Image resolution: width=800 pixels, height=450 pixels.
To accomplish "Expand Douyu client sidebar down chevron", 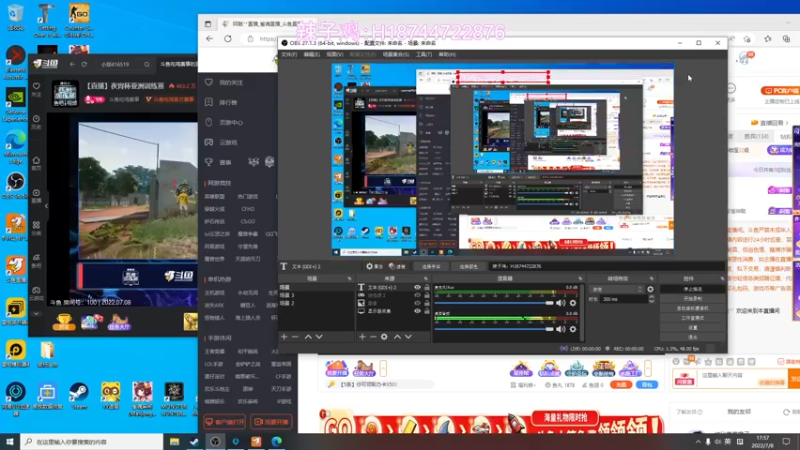I will coord(36,314).
